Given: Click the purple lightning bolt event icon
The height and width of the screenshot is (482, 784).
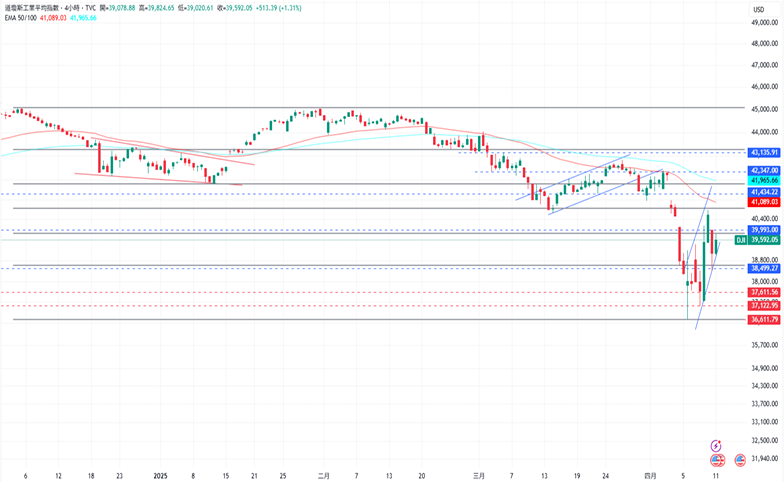Looking at the screenshot, I should click(x=716, y=446).
